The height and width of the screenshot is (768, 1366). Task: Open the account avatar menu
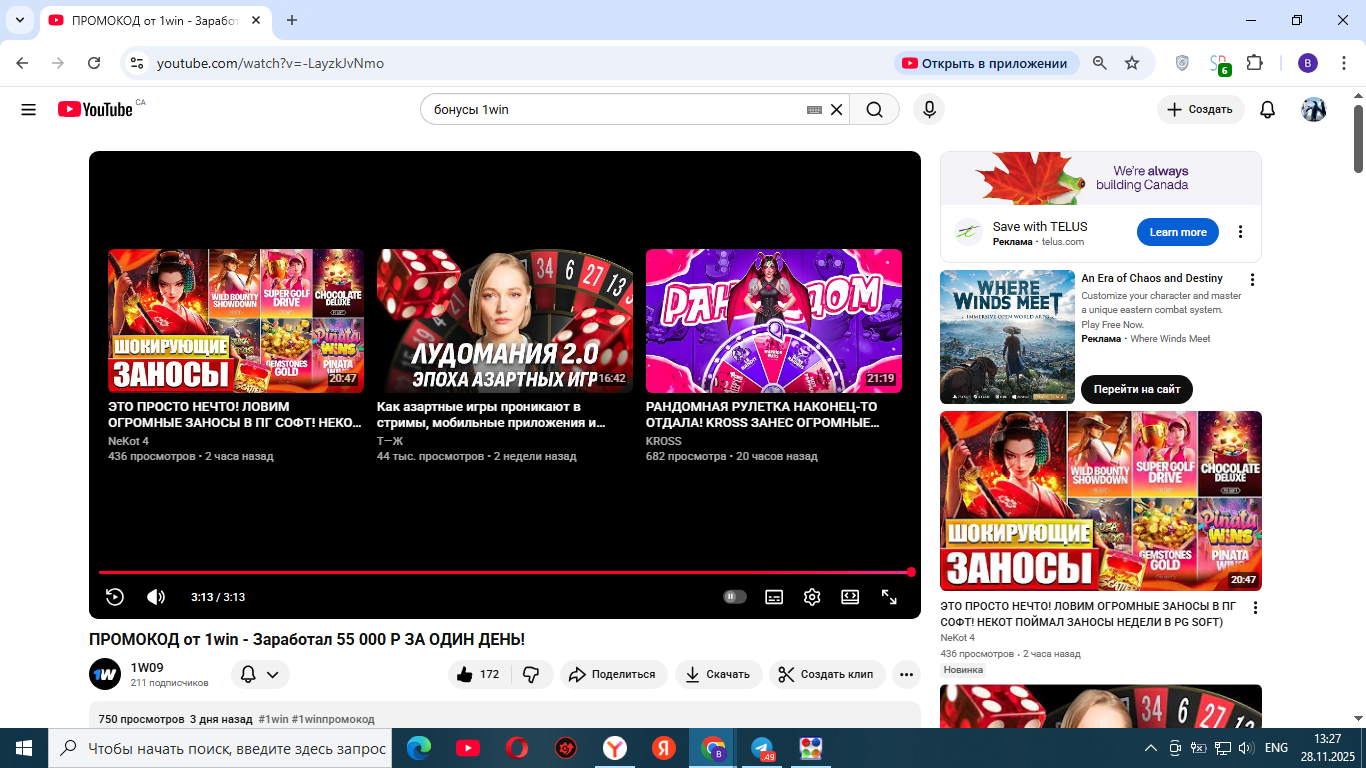1313,110
